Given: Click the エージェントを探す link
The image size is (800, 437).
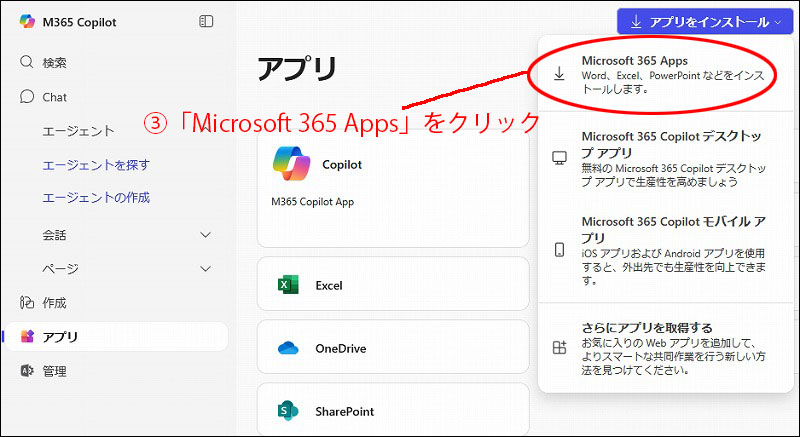Looking at the screenshot, I should pyautogui.click(x=96, y=165).
